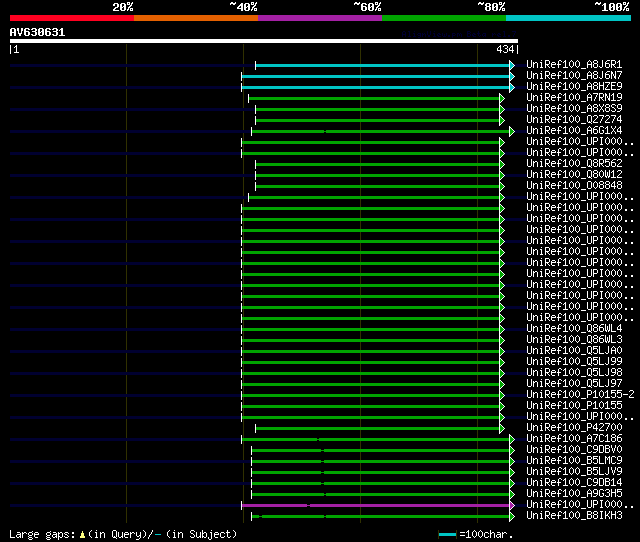Click the green arrowhead of the A8X8S9 alignment
640x542 pixels.
(x=502, y=109)
